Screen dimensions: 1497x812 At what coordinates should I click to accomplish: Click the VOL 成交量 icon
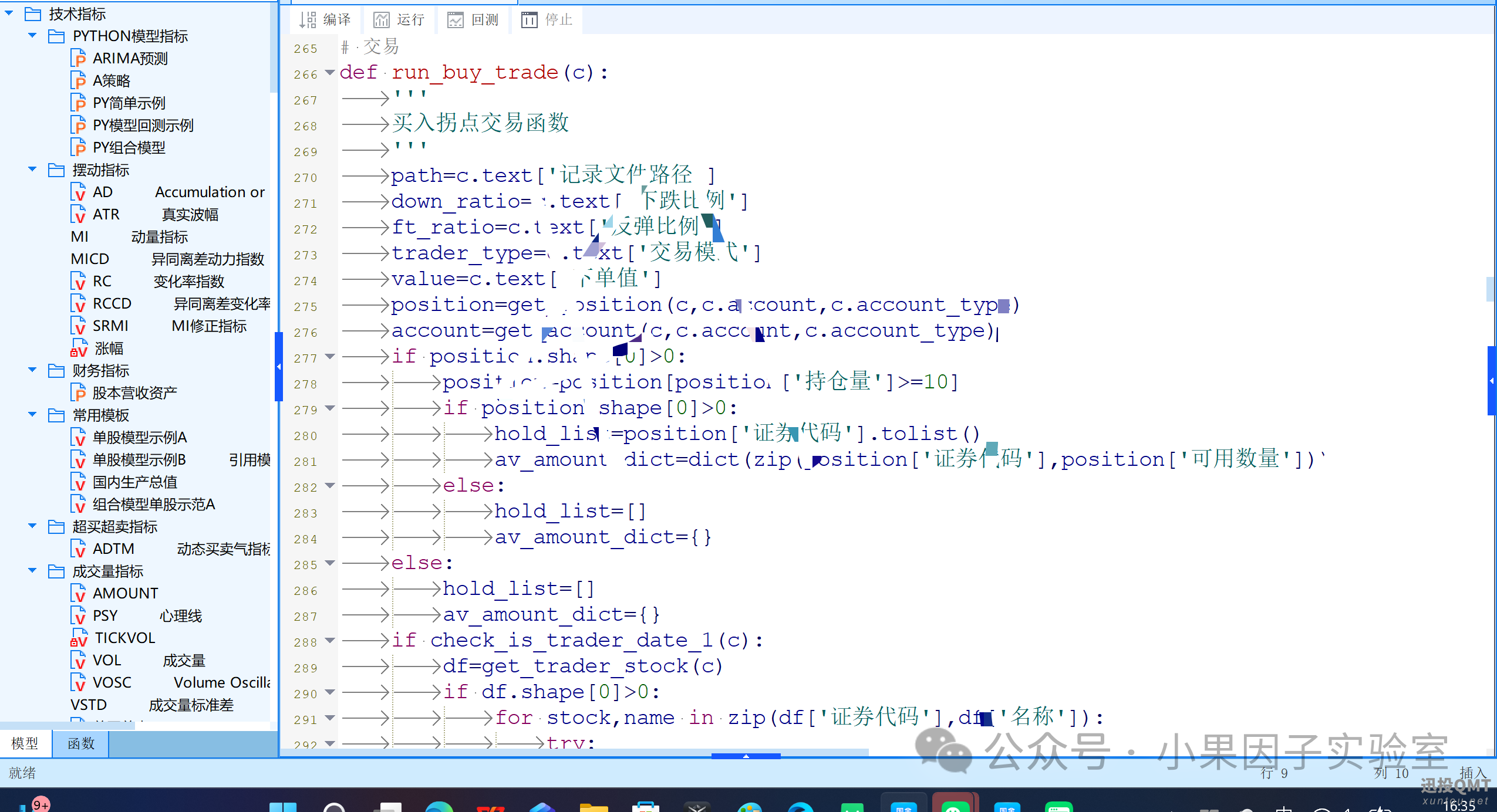pos(78,660)
